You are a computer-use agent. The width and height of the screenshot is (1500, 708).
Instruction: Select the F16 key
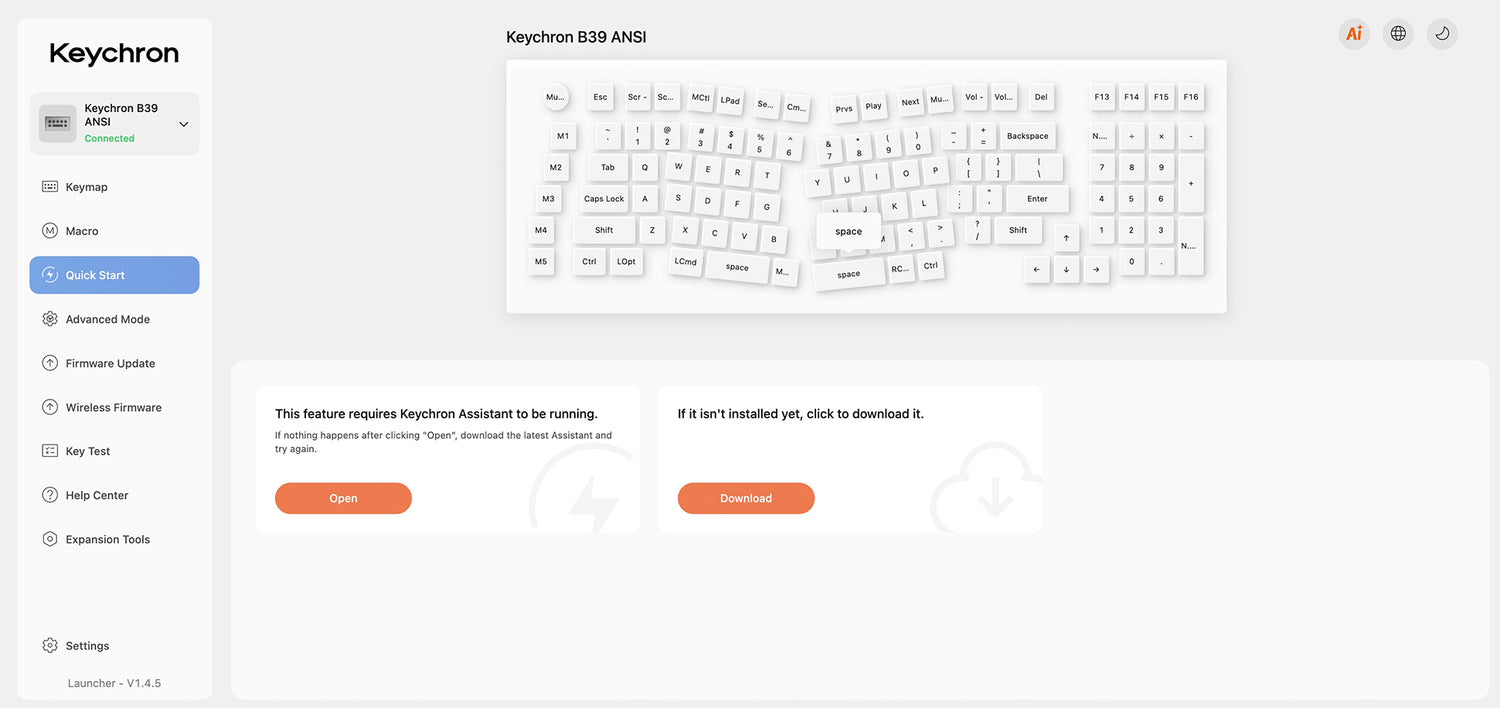click(x=1191, y=97)
